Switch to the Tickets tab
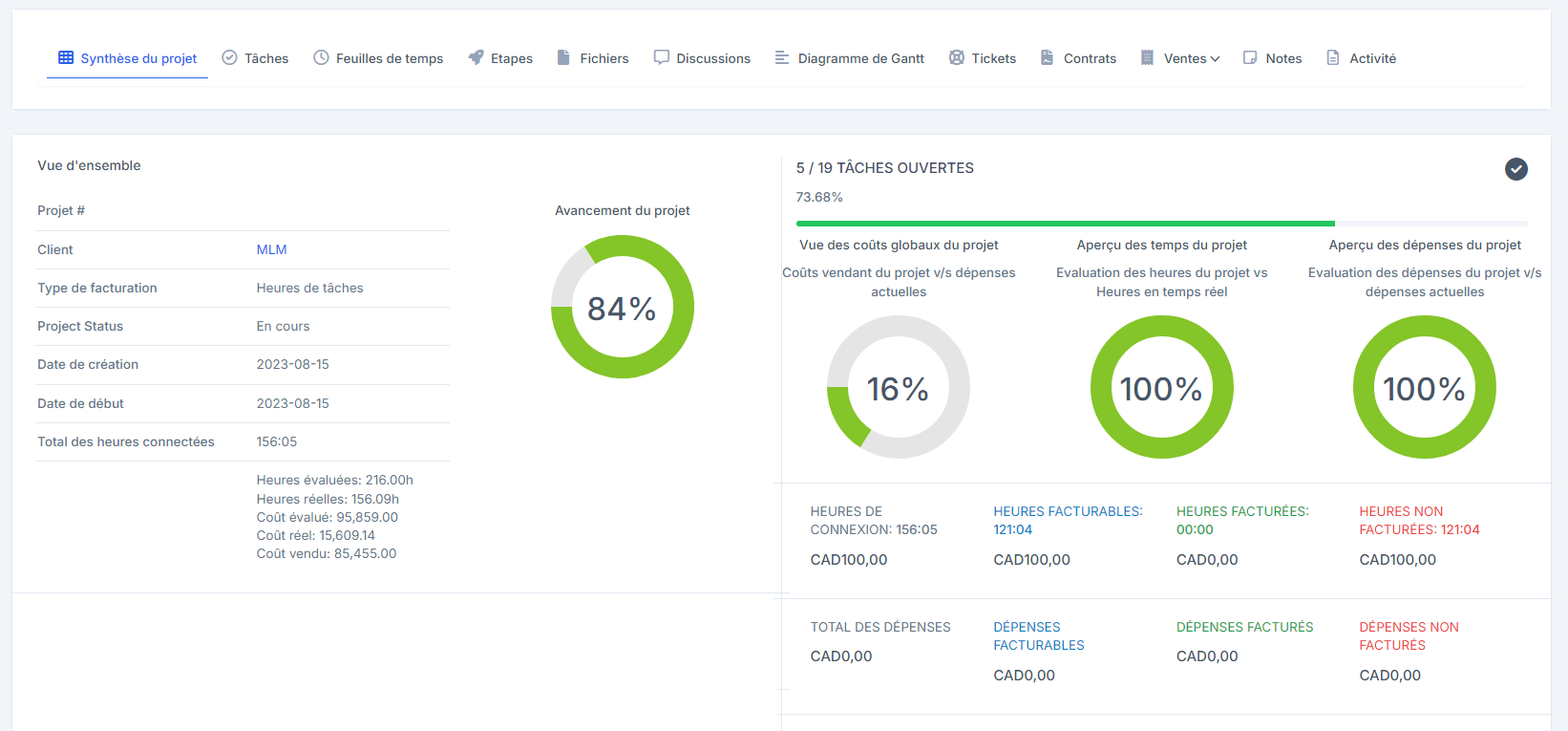 click(982, 58)
